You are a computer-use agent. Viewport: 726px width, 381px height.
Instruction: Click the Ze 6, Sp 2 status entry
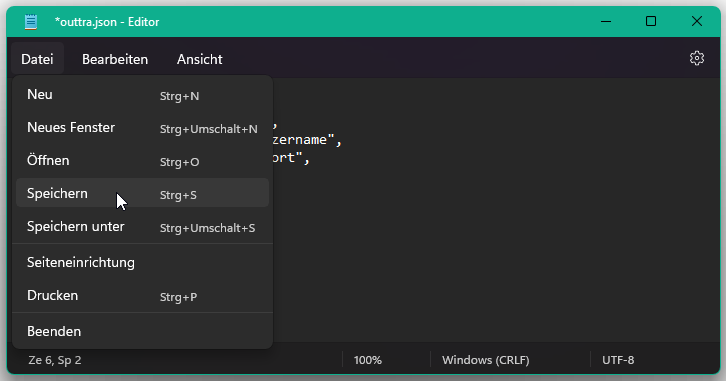coord(55,360)
